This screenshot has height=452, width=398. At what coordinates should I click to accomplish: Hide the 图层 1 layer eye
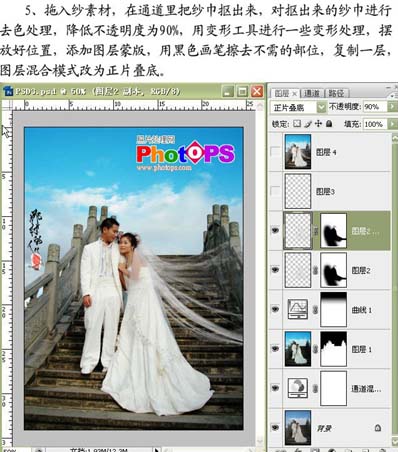(275, 349)
